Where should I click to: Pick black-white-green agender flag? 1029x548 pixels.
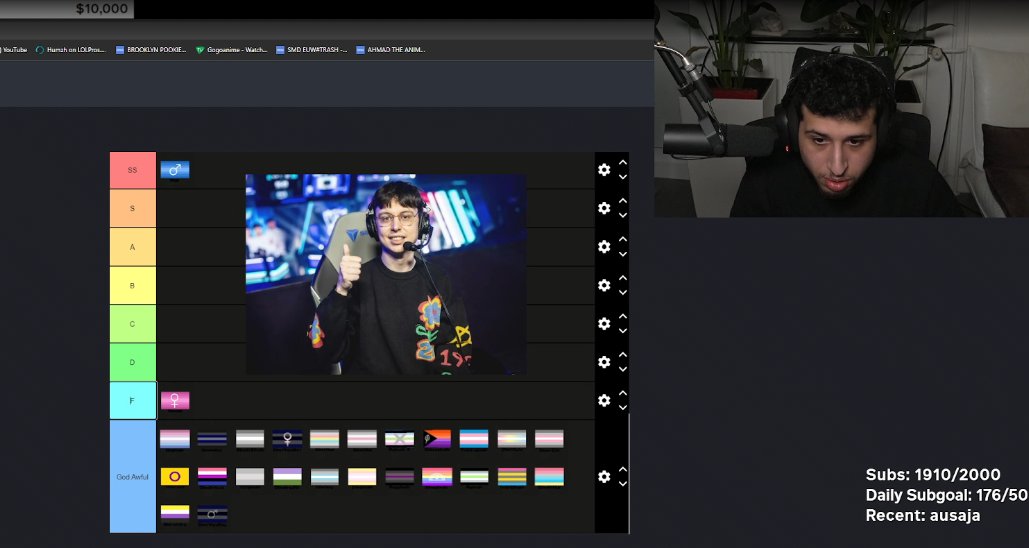474,476
